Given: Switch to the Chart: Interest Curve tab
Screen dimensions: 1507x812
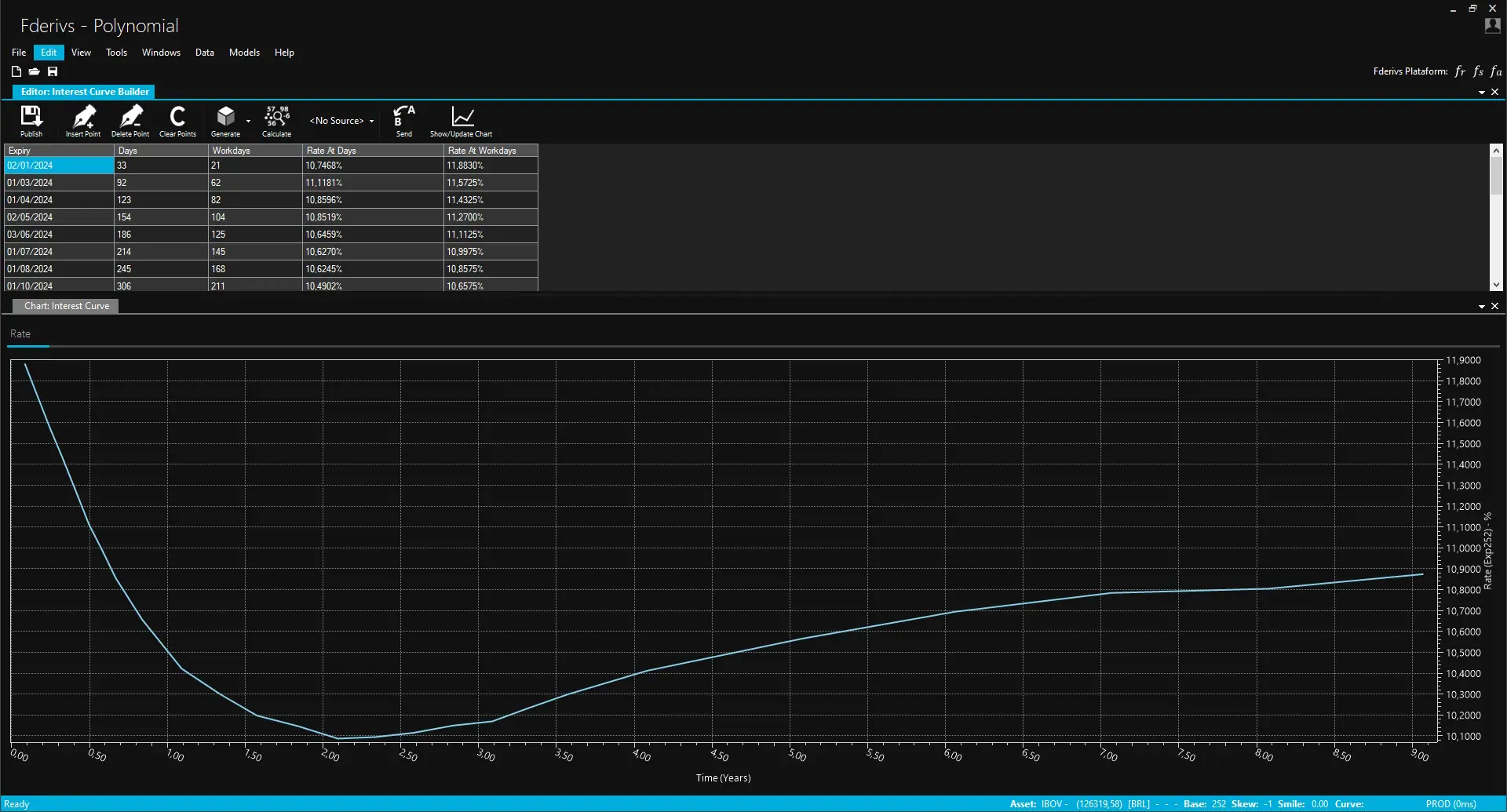Looking at the screenshot, I should pyautogui.click(x=67, y=306).
